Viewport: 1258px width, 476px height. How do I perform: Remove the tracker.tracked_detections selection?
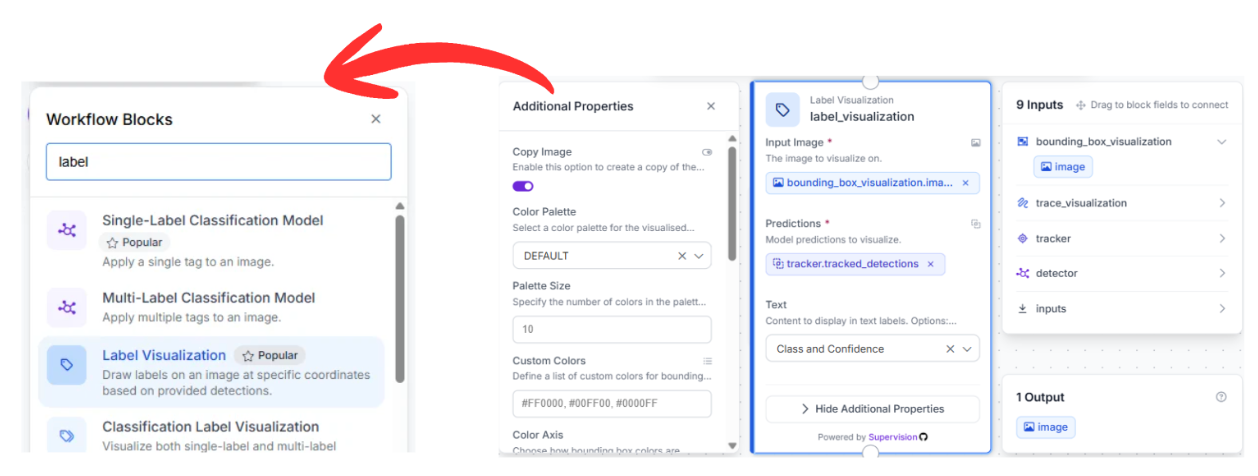tap(930, 264)
